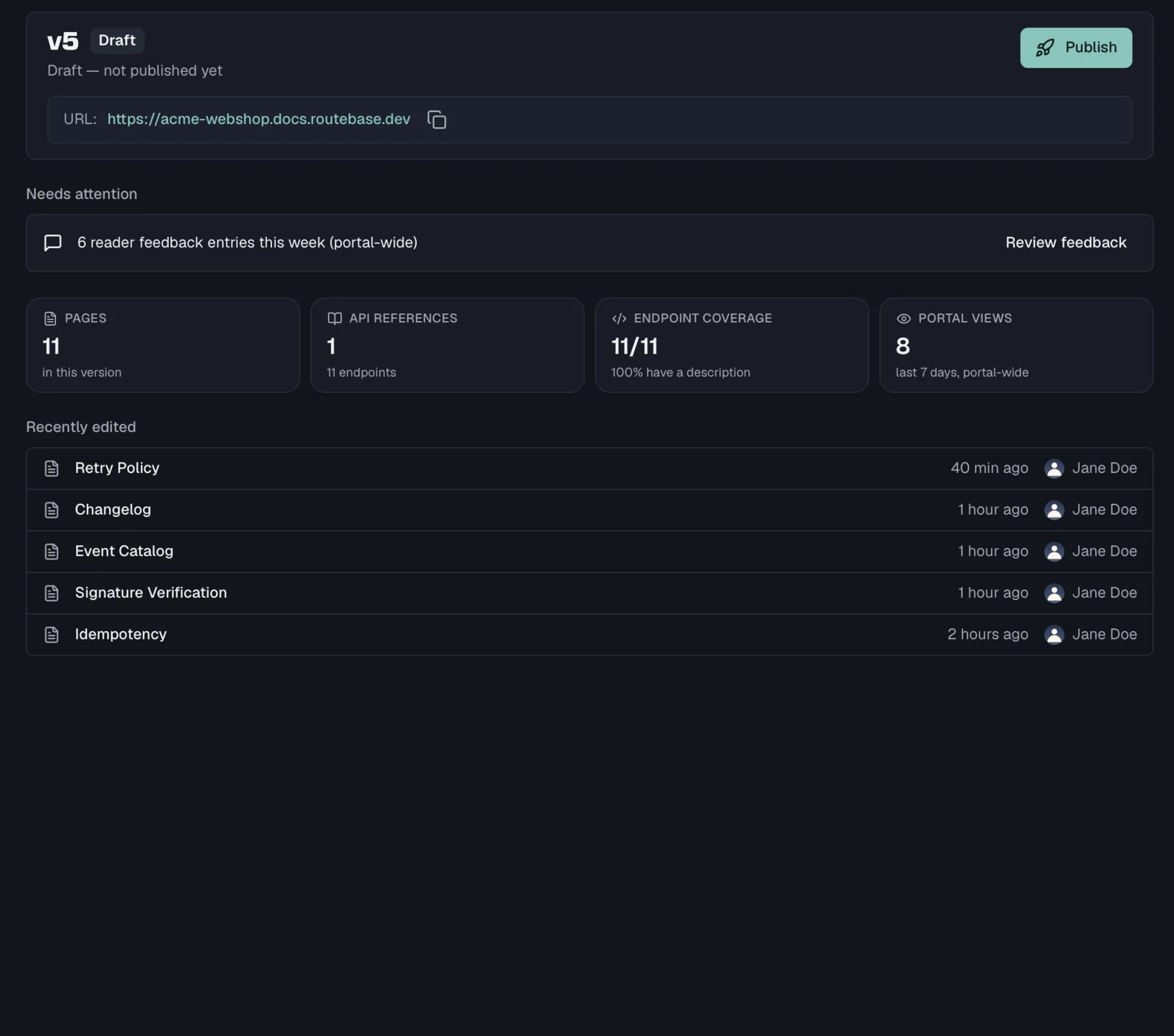The height and width of the screenshot is (1036, 1174).
Task: Click the 'v5' version heading
Action: point(63,41)
